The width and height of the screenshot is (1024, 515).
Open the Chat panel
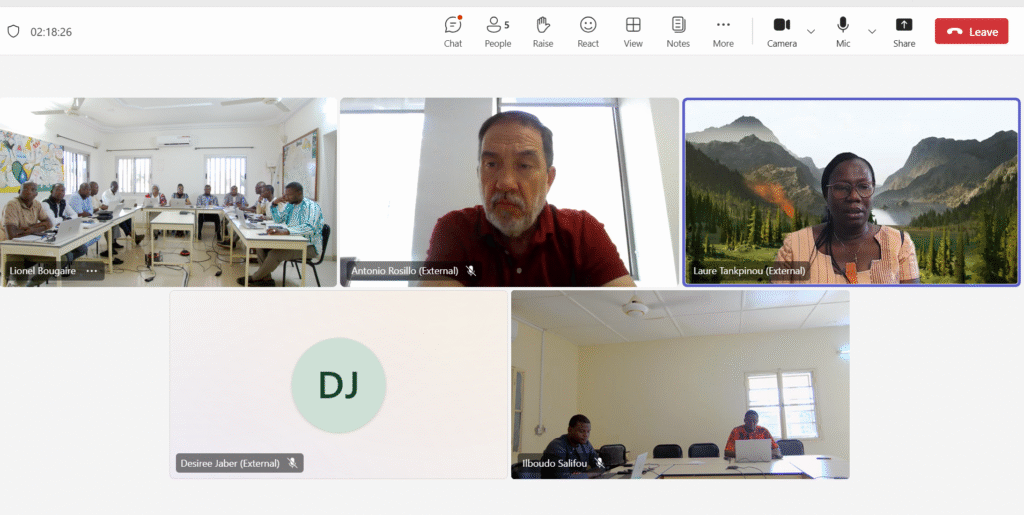[453, 31]
